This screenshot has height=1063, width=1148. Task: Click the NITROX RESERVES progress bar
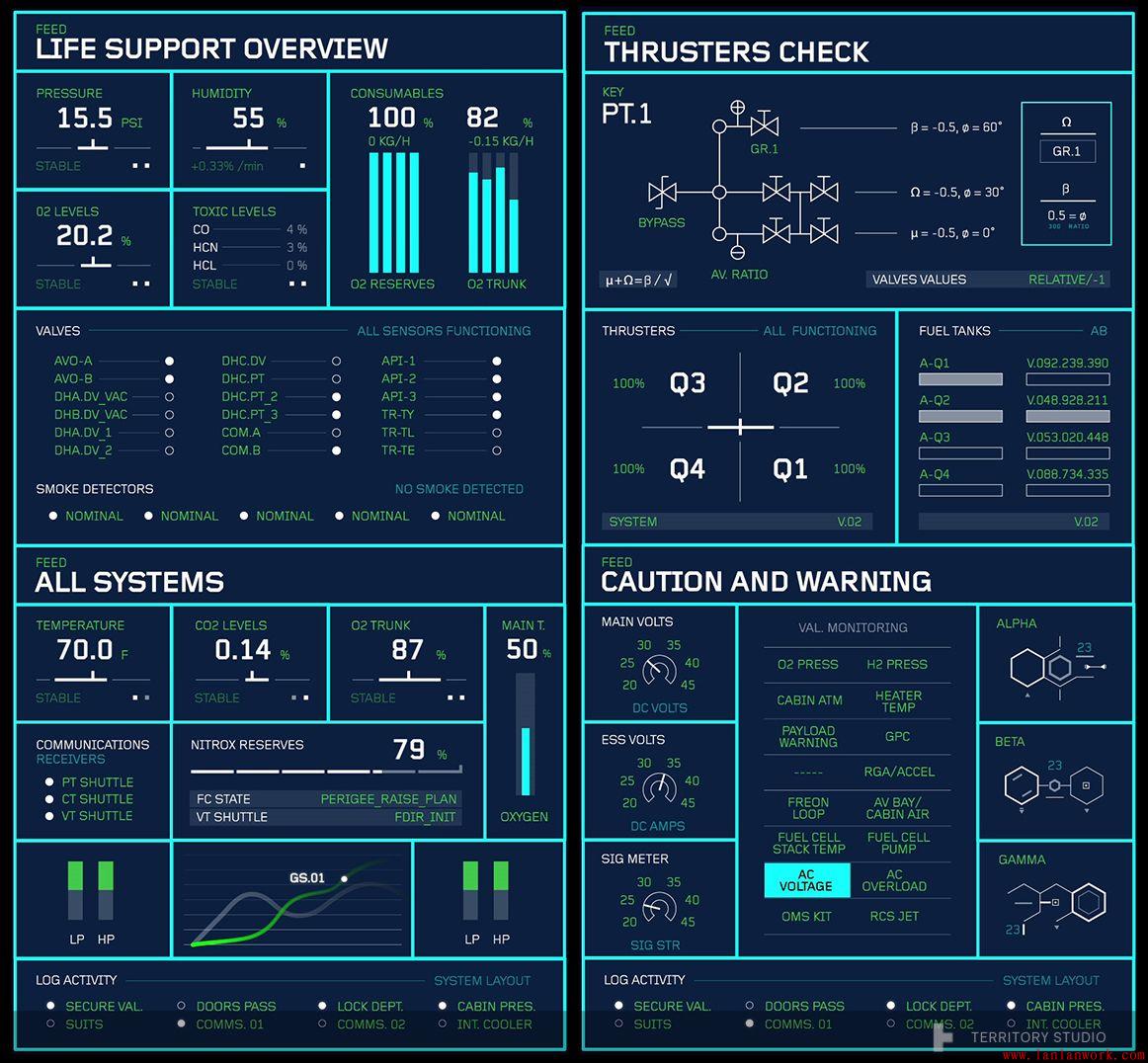pos(325,771)
